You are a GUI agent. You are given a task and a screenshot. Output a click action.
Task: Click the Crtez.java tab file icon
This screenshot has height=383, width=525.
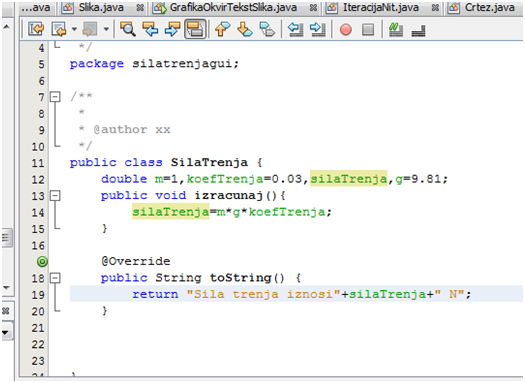coord(453,8)
